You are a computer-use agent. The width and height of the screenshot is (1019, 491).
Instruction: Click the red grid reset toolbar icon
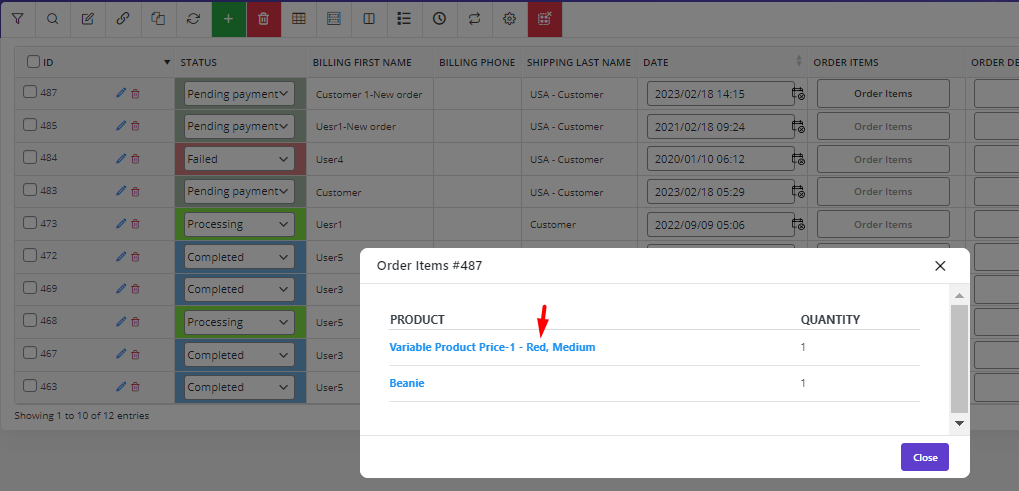click(545, 19)
